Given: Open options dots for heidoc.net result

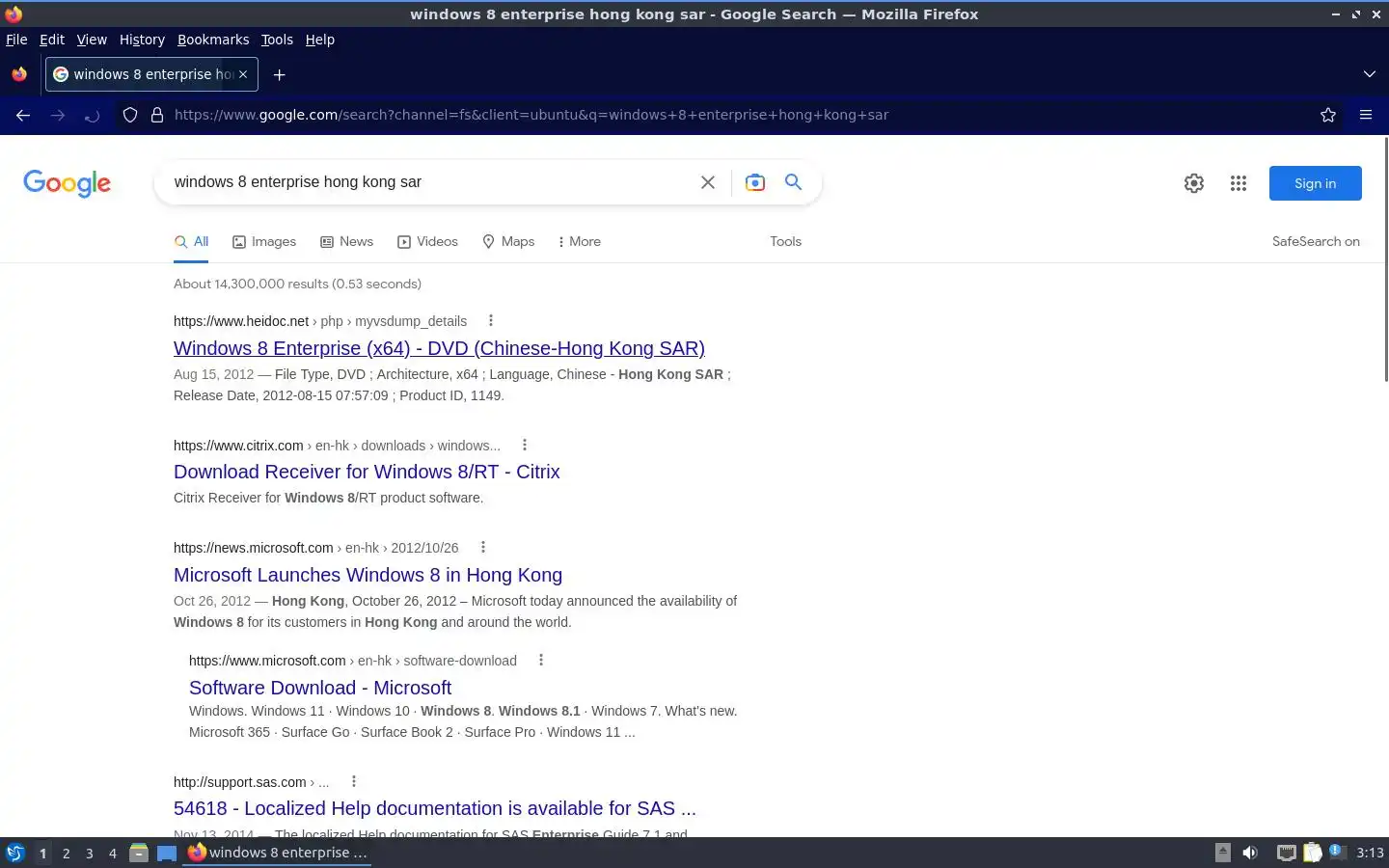Looking at the screenshot, I should [491, 320].
